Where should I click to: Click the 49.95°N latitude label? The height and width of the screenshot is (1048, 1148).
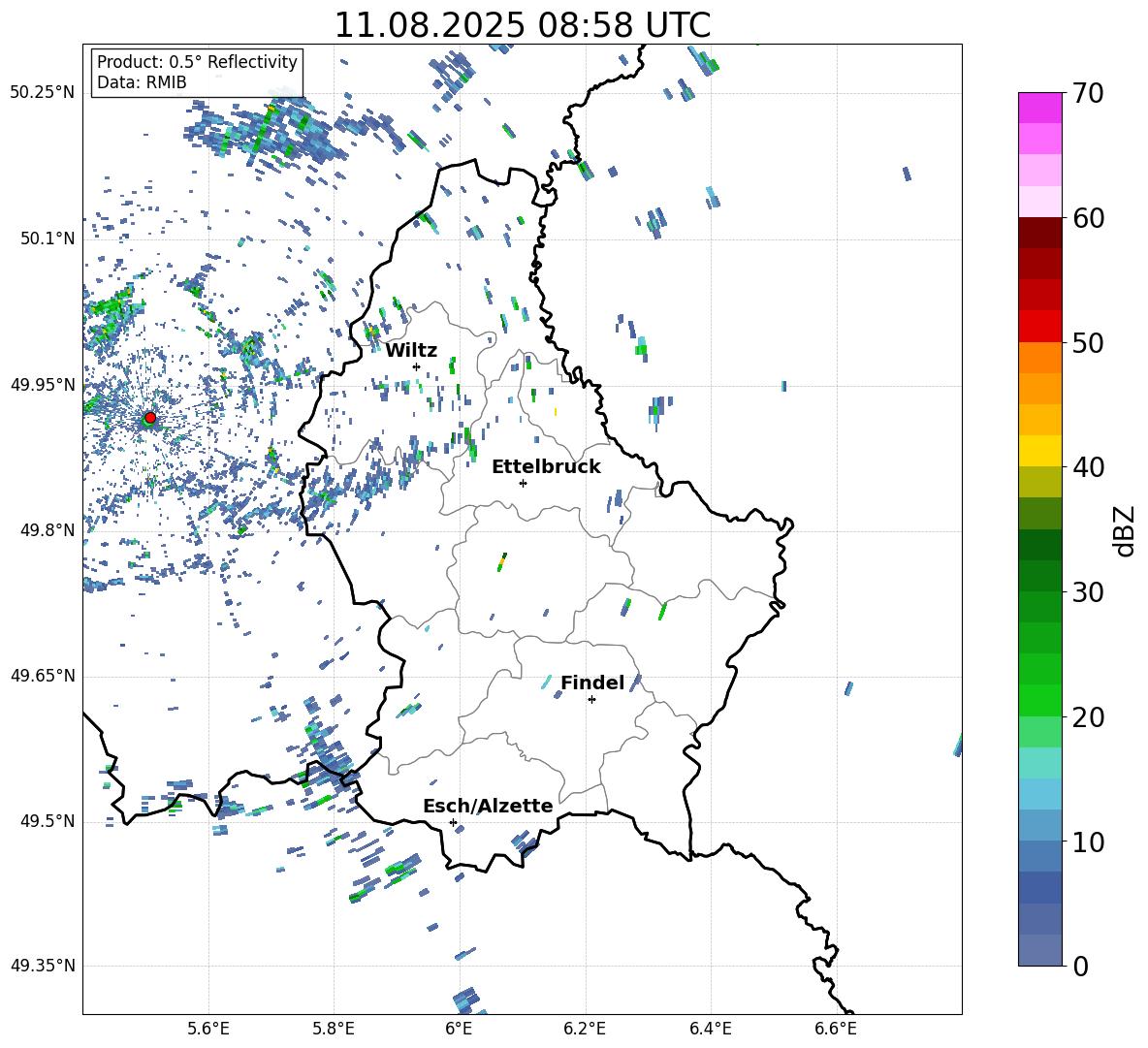pyautogui.click(x=43, y=385)
